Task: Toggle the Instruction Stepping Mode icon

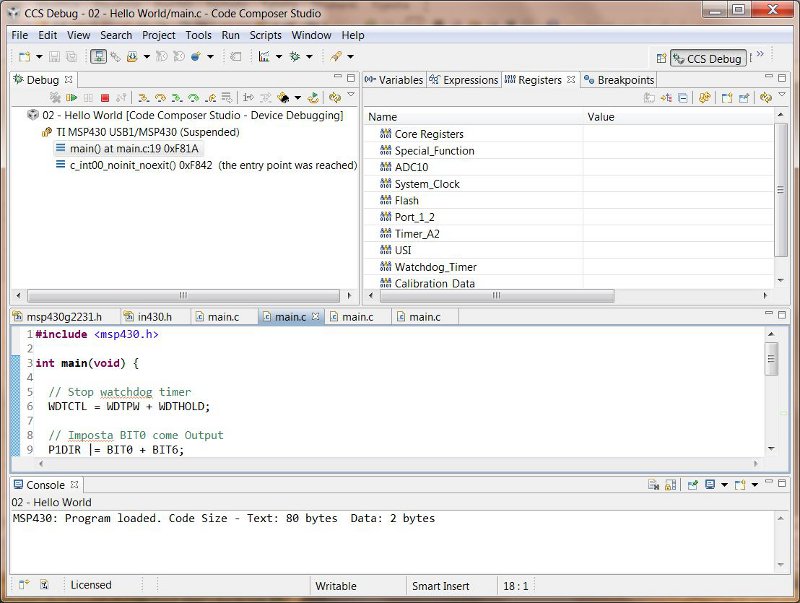Action: [x=248, y=97]
